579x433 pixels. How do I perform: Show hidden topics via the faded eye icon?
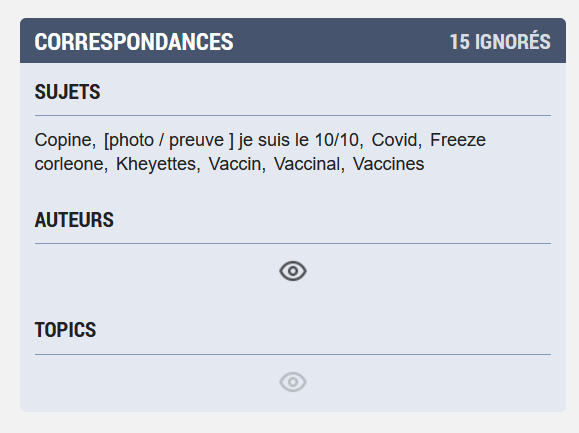[x=293, y=382]
